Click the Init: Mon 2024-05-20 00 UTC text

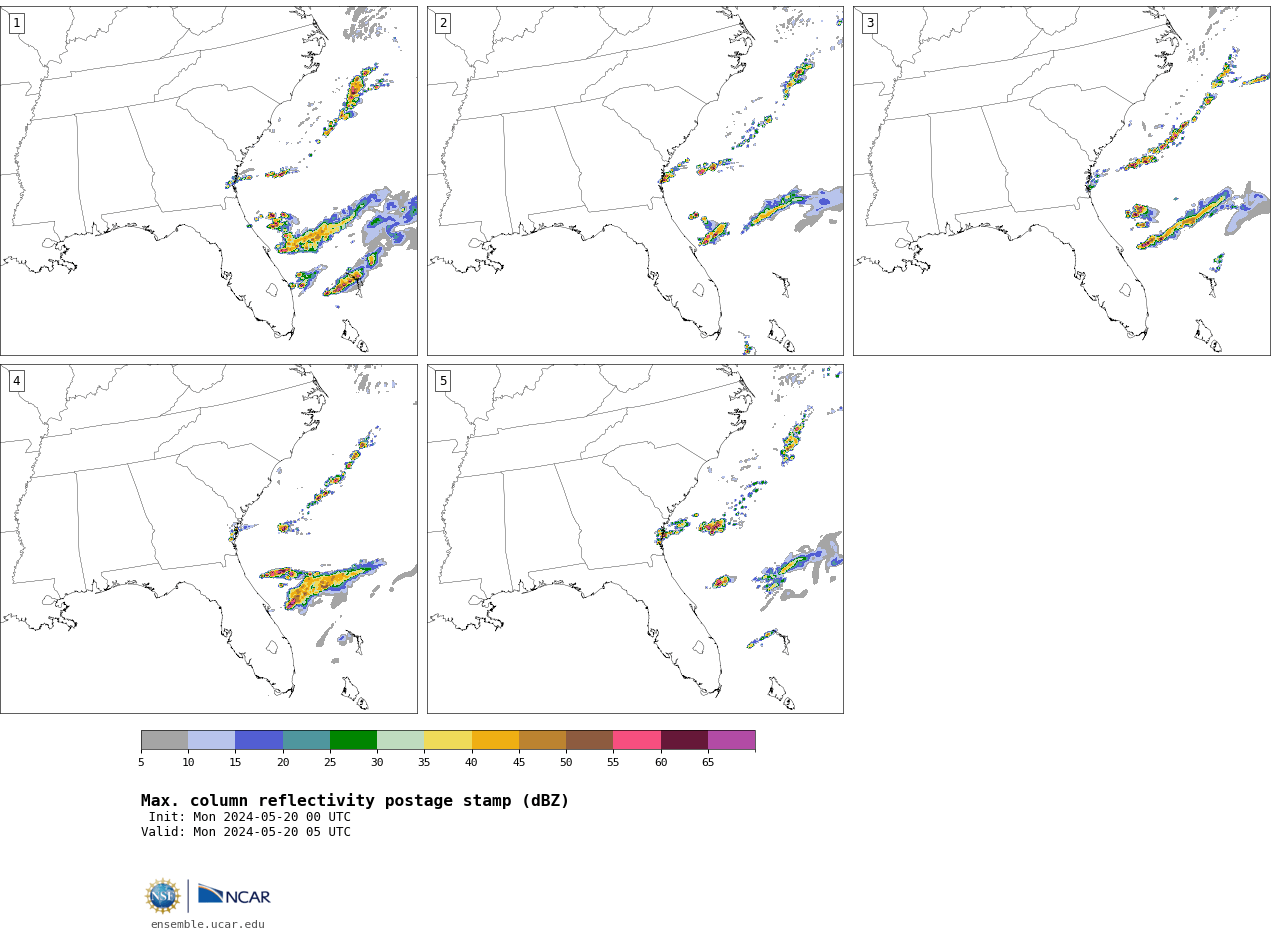pyautogui.click(x=250, y=817)
